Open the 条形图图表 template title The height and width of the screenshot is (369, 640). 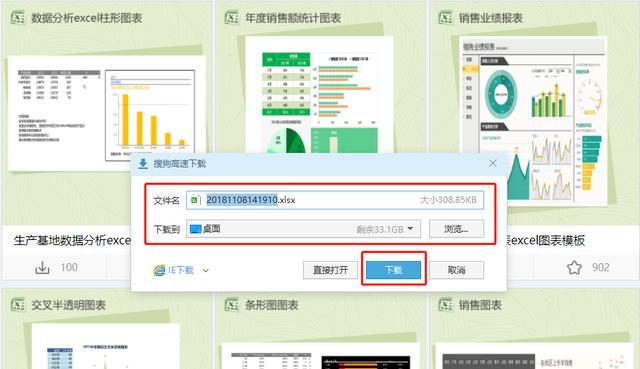pos(271,305)
